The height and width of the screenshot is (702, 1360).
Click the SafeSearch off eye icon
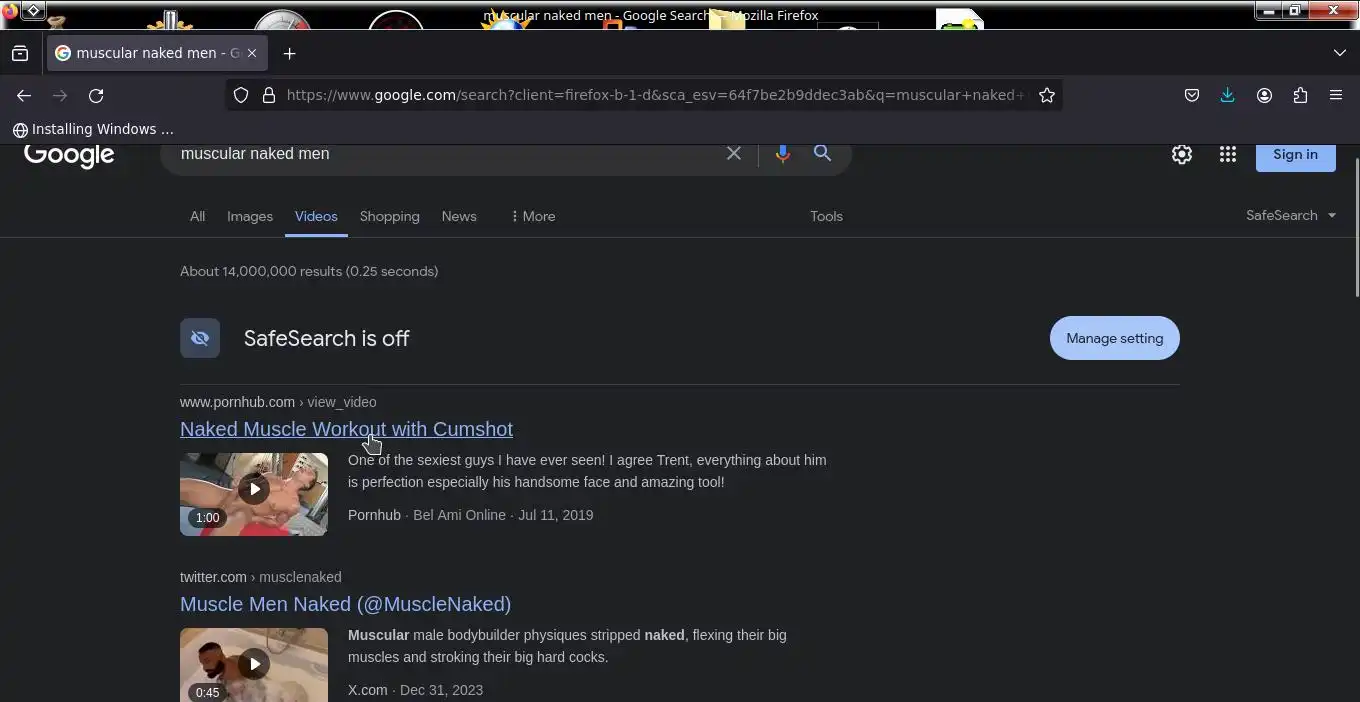(x=200, y=338)
